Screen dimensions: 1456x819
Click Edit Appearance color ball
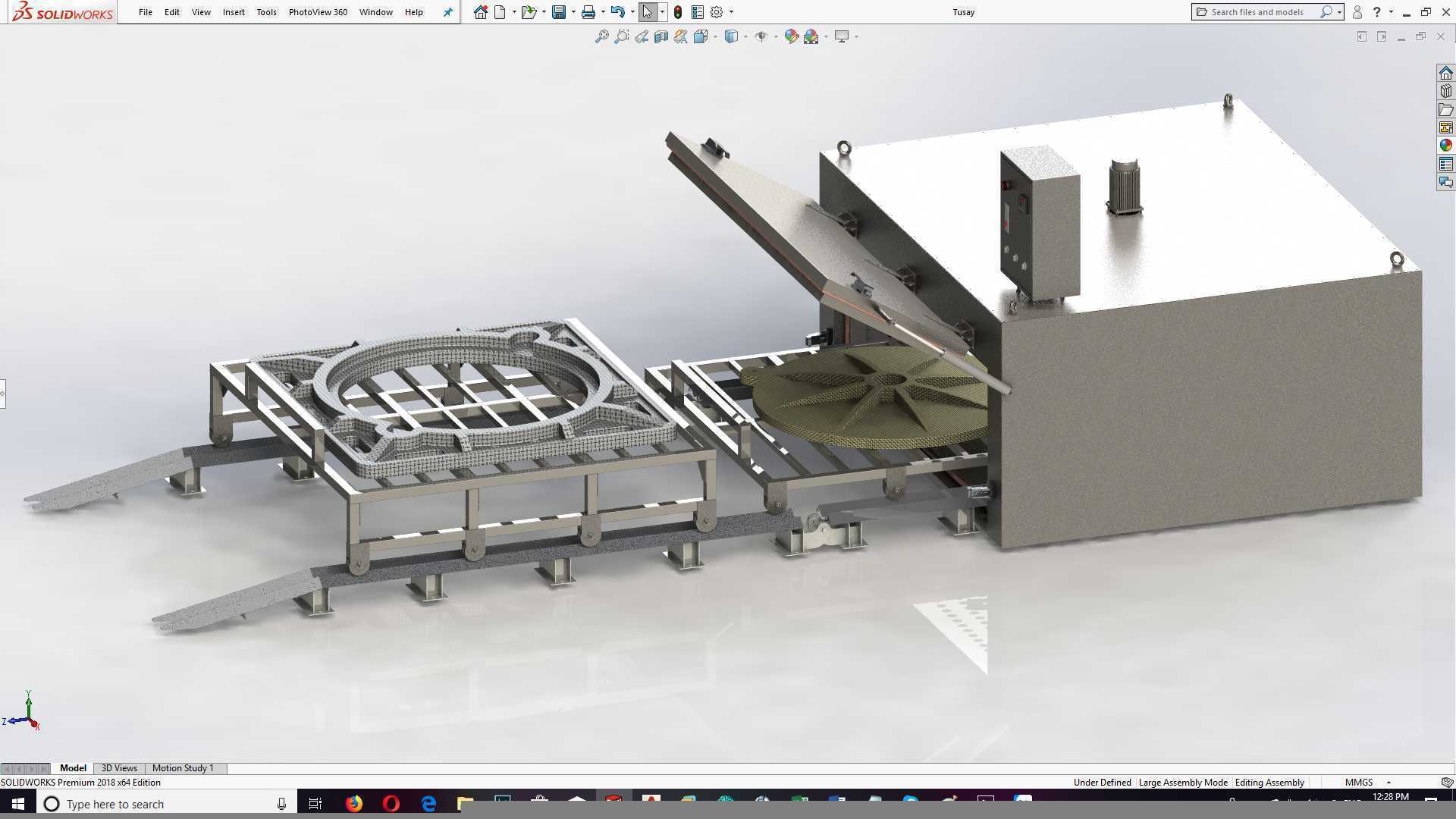point(791,36)
